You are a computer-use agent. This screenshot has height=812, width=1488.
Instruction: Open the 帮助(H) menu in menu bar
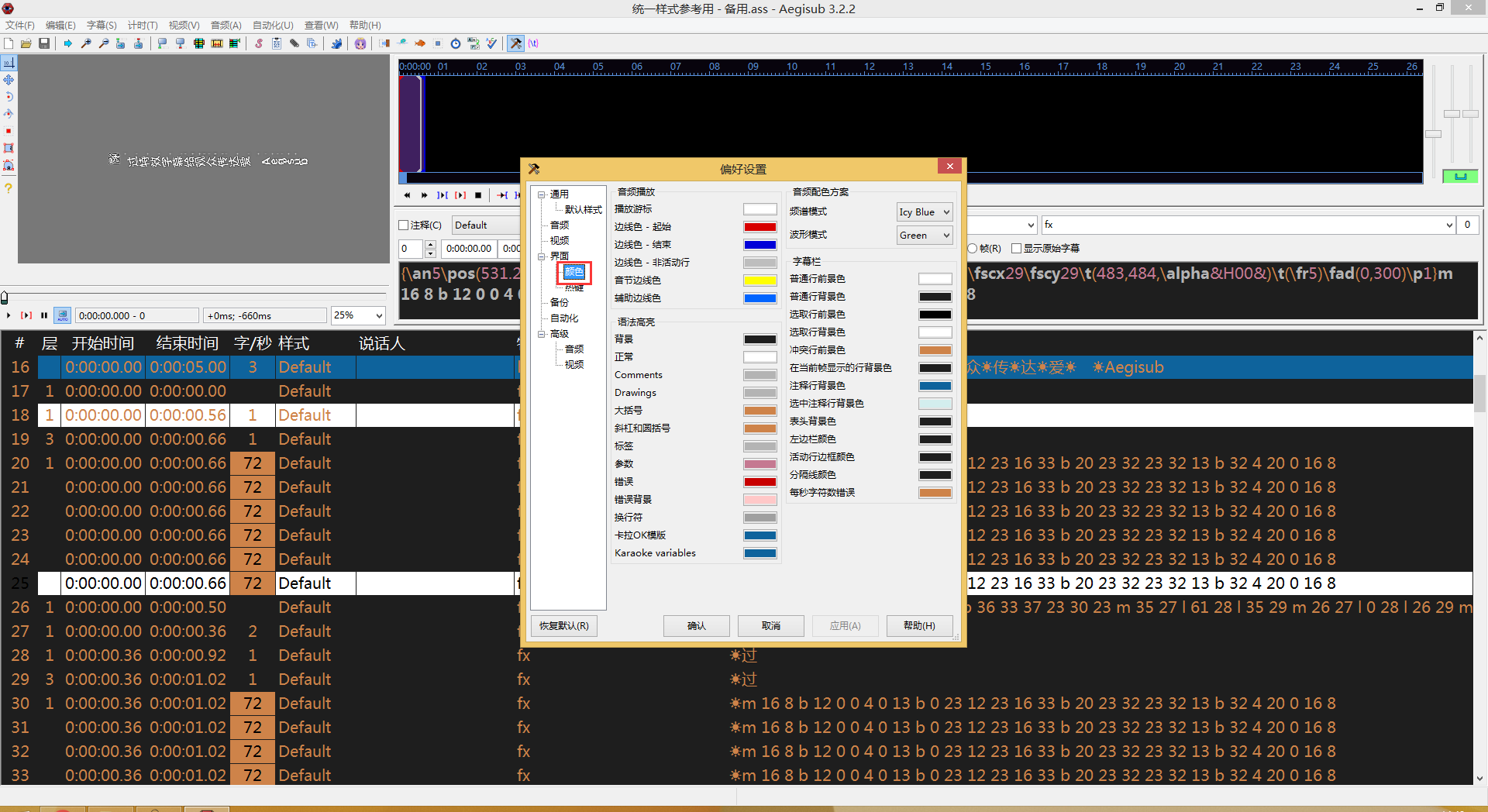click(365, 26)
